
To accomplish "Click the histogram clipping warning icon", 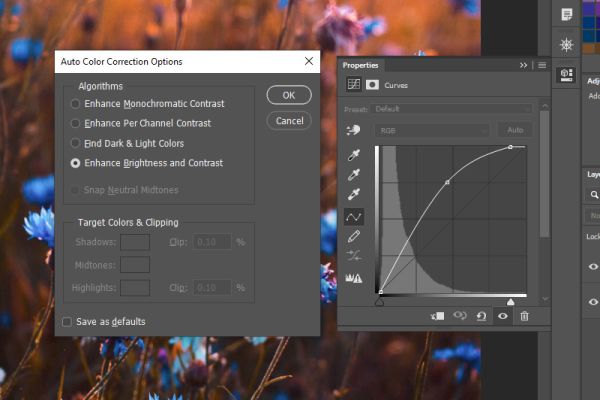I will point(354,278).
